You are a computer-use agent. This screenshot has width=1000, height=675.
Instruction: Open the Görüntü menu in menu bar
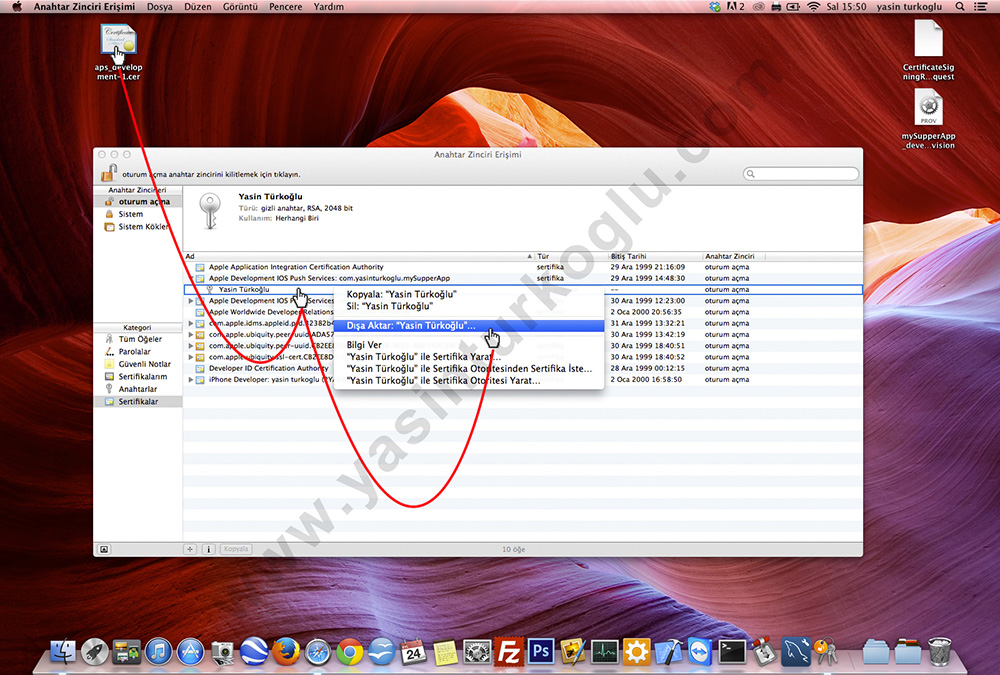tap(240, 6)
